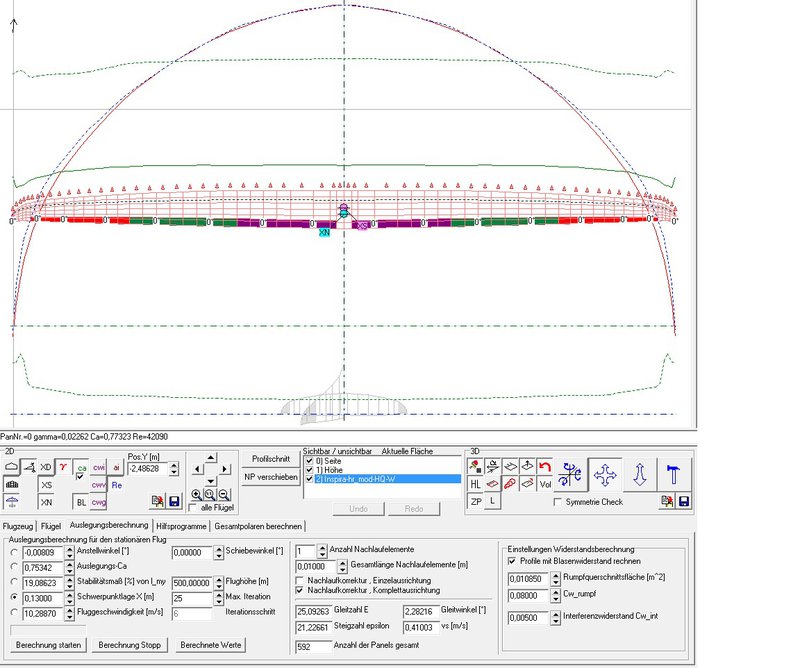
Task: Increase Flughöhe with its spinner arrow
Action: (x=219, y=580)
